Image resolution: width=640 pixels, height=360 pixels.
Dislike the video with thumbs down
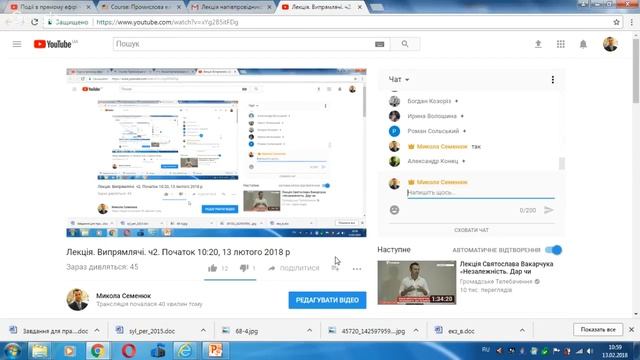coord(244,268)
